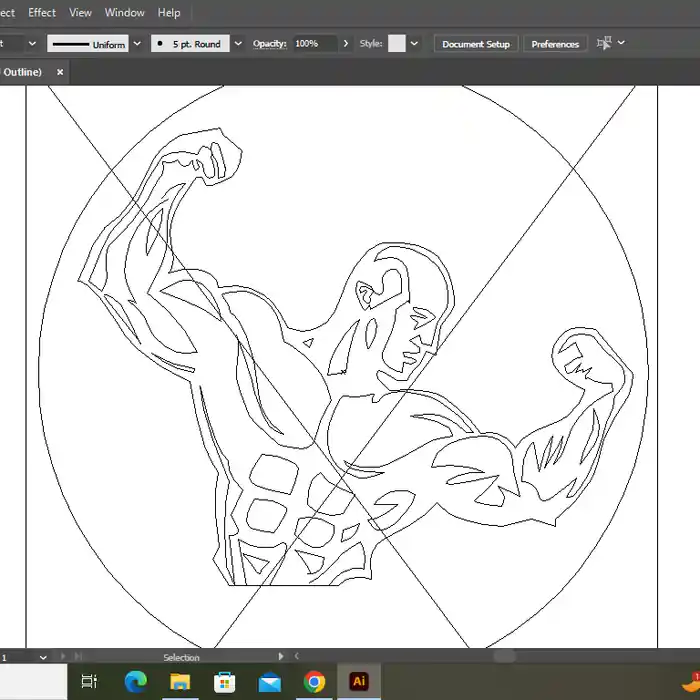Click the Selection status bar text
700x700 pixels.
pos(181,658)
